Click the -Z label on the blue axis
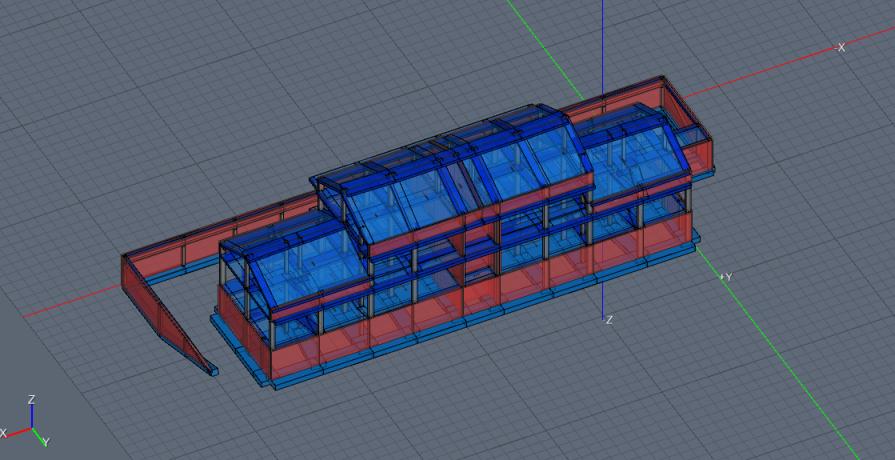This screenshot has width=895, height=460. [x=608, y=320]
